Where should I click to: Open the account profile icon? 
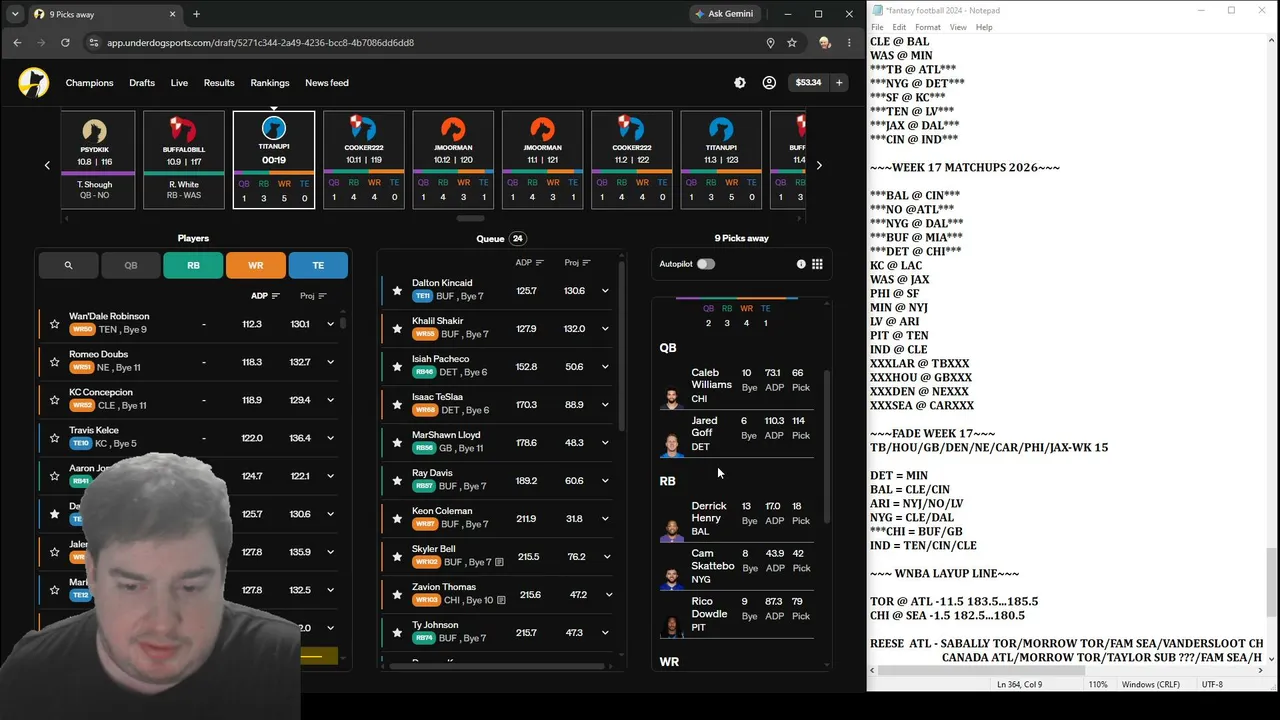click(769, 83)
